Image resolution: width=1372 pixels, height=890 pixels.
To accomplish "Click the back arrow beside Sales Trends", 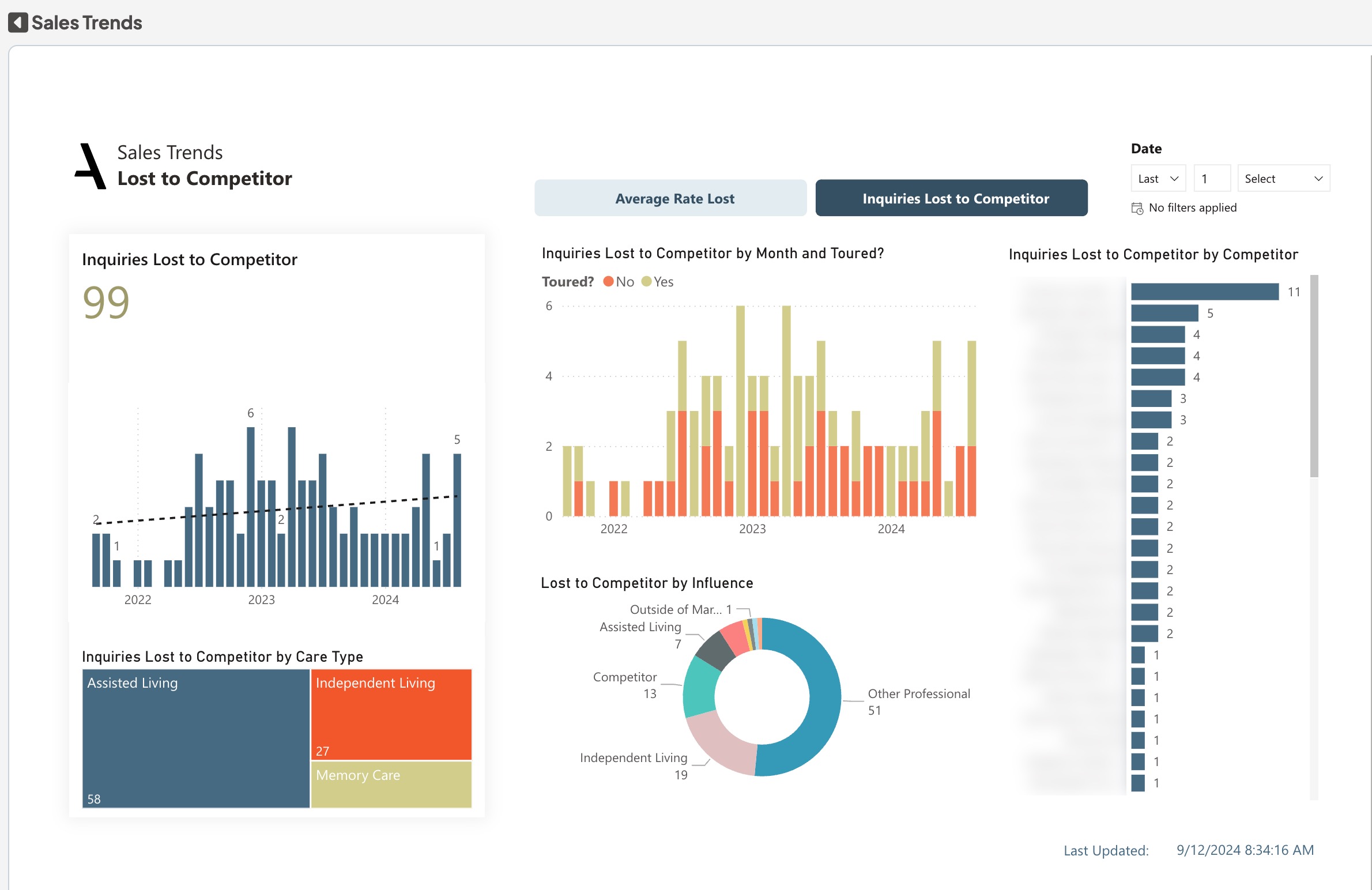I will tap(18, 22).
